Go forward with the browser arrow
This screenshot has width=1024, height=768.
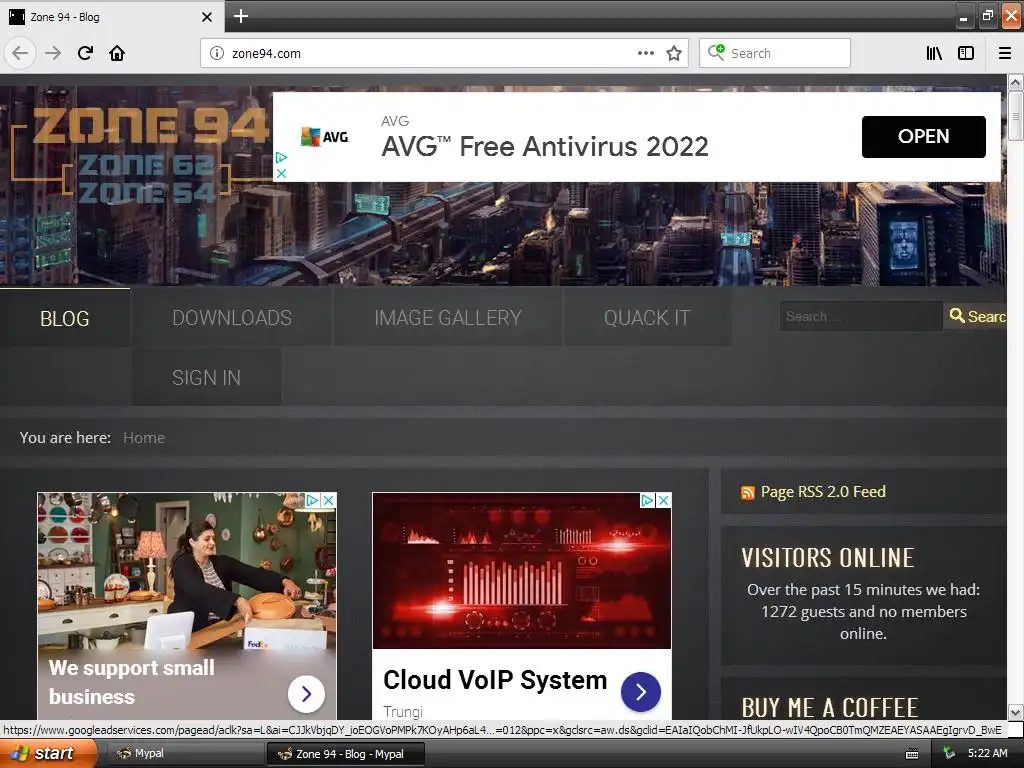(53, 53)
